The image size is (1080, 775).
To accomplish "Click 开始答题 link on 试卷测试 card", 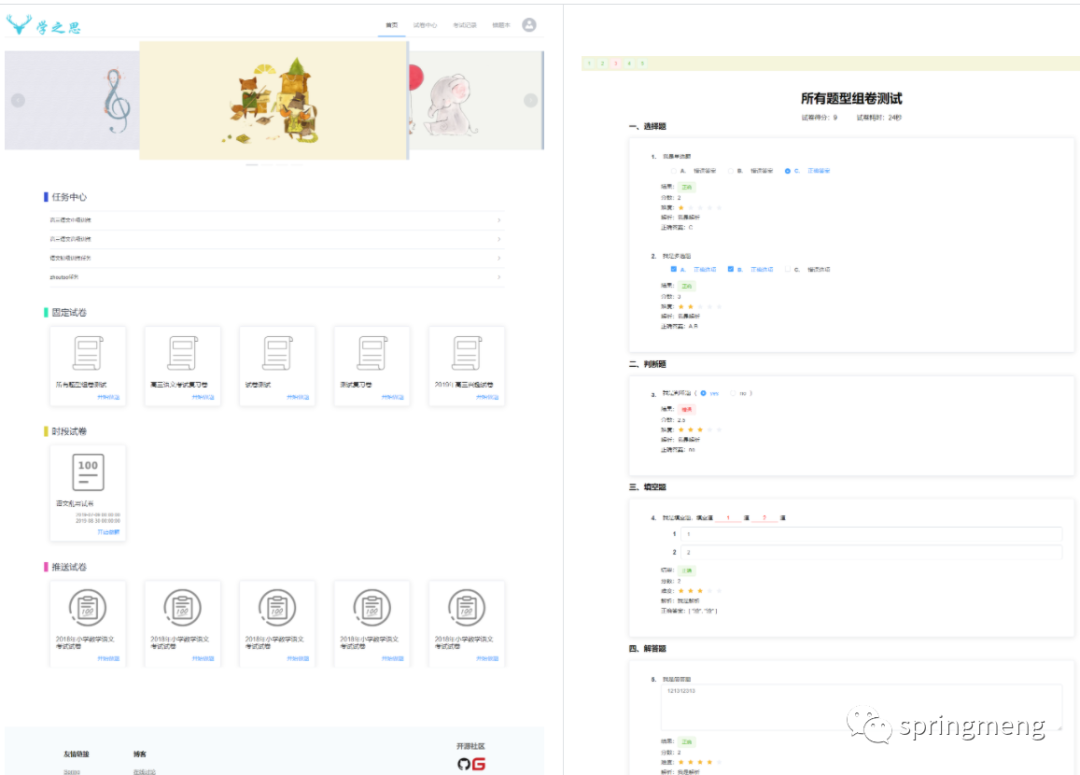I will [298, 397].
